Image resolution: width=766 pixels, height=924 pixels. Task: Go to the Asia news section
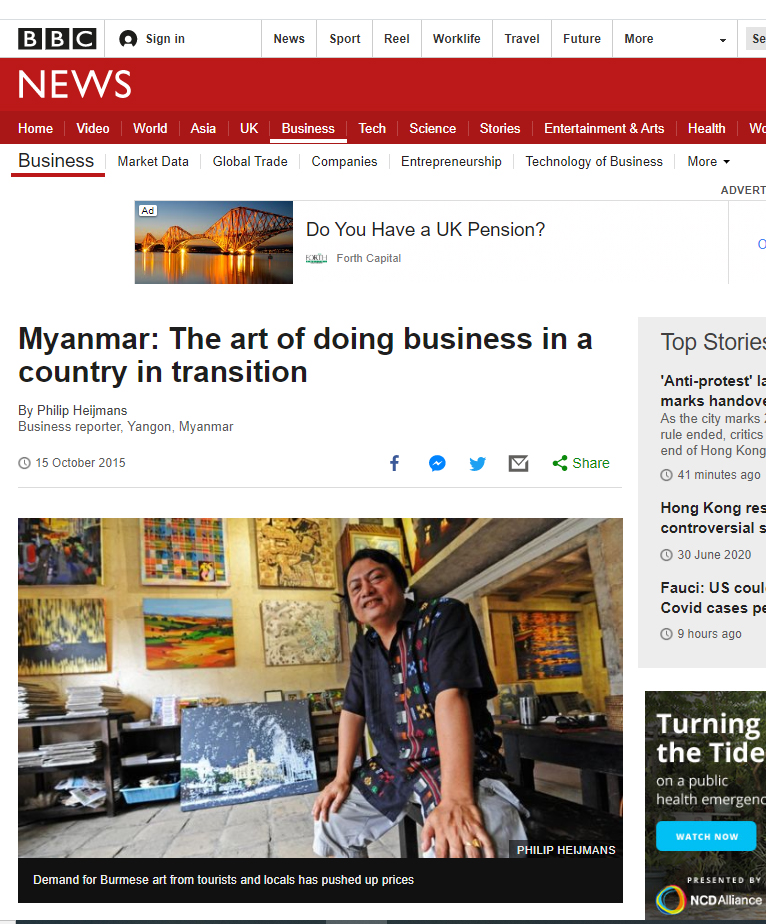click(203, 128)
